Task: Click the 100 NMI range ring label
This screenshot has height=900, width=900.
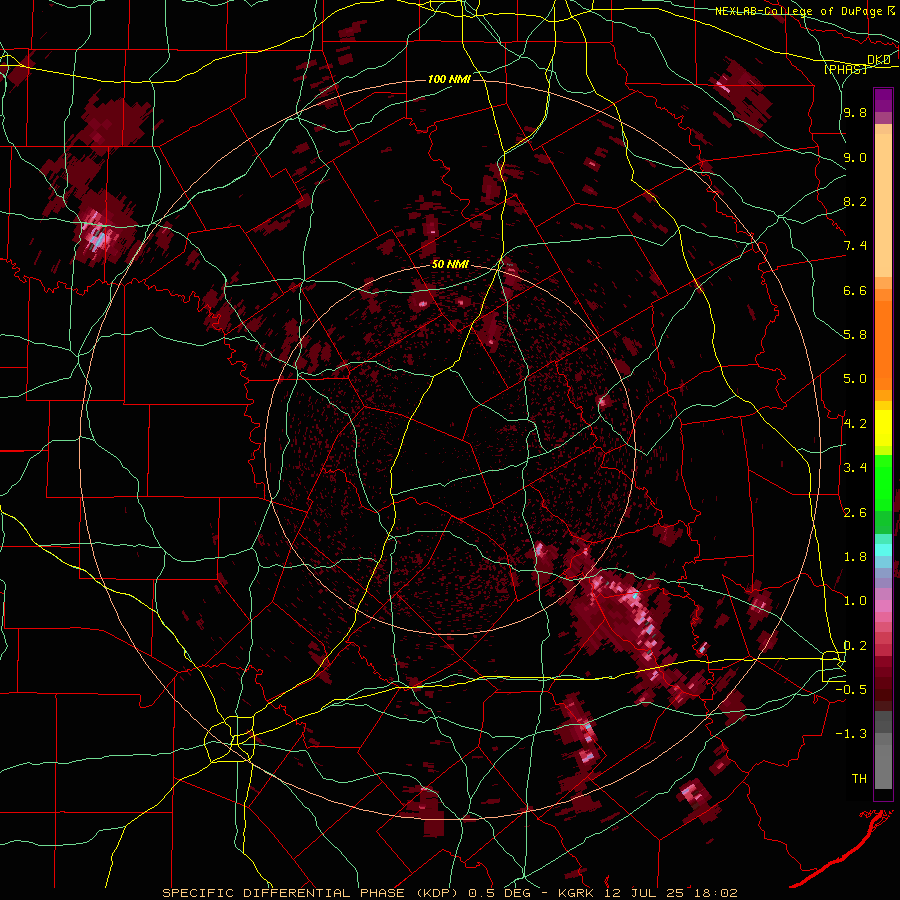Action: 449,79
